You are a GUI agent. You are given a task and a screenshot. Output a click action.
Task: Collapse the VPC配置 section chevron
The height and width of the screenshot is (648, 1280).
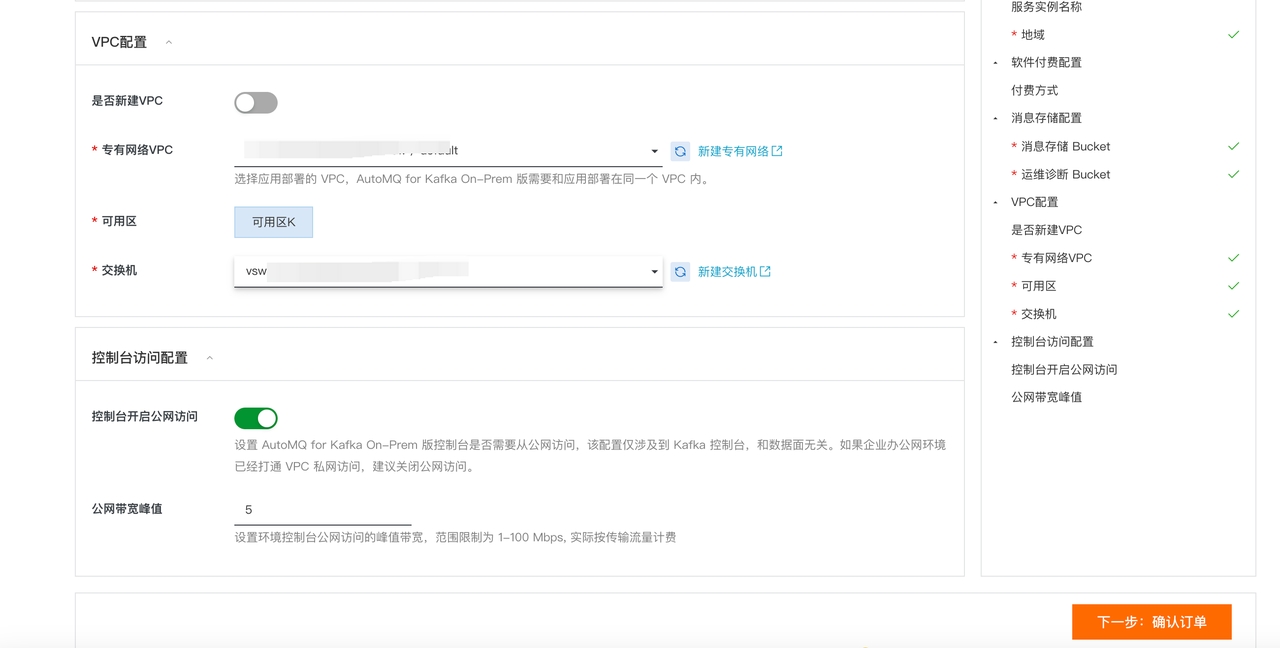point(168,42)
